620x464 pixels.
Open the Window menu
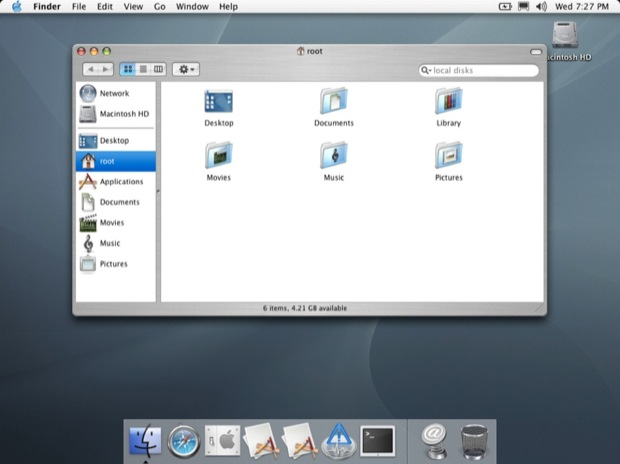192,7
